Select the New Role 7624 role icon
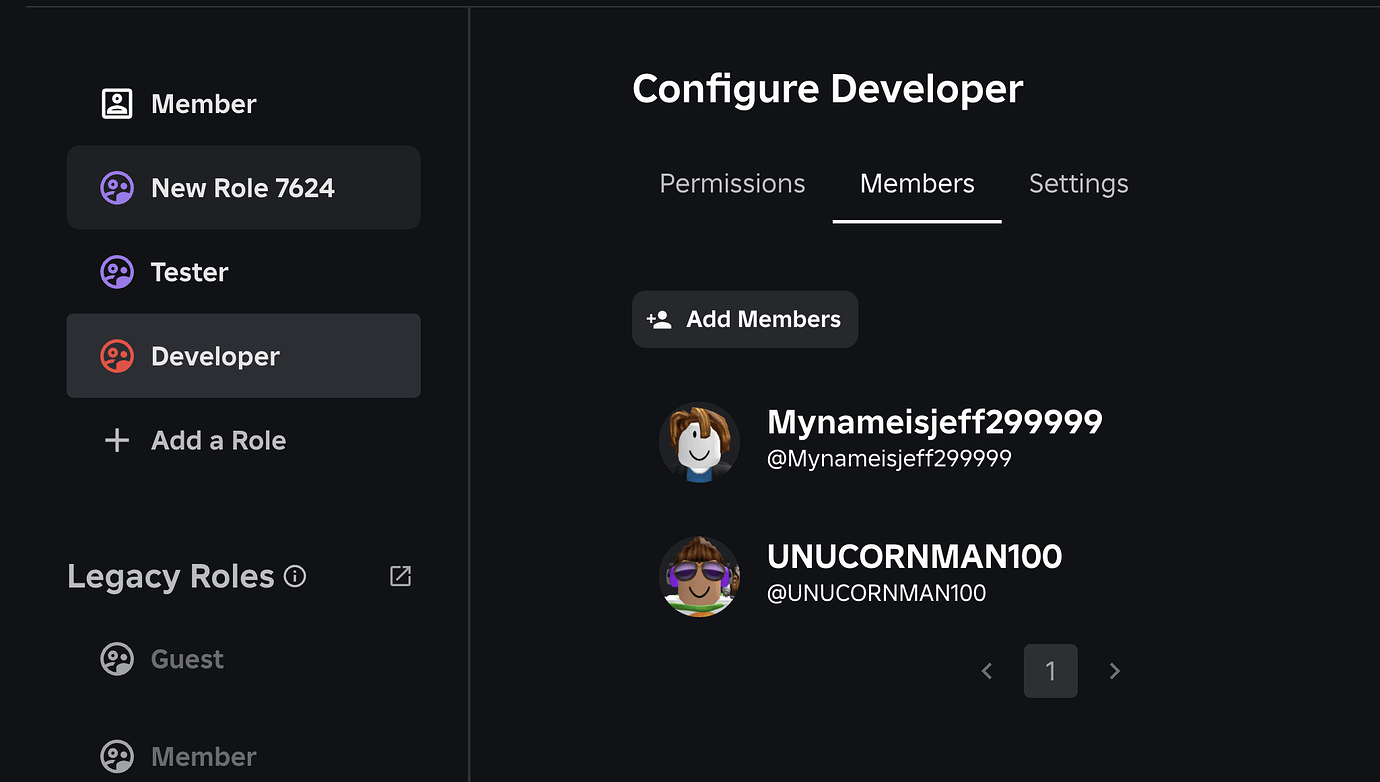The image size is (1380, 782). 117,187
